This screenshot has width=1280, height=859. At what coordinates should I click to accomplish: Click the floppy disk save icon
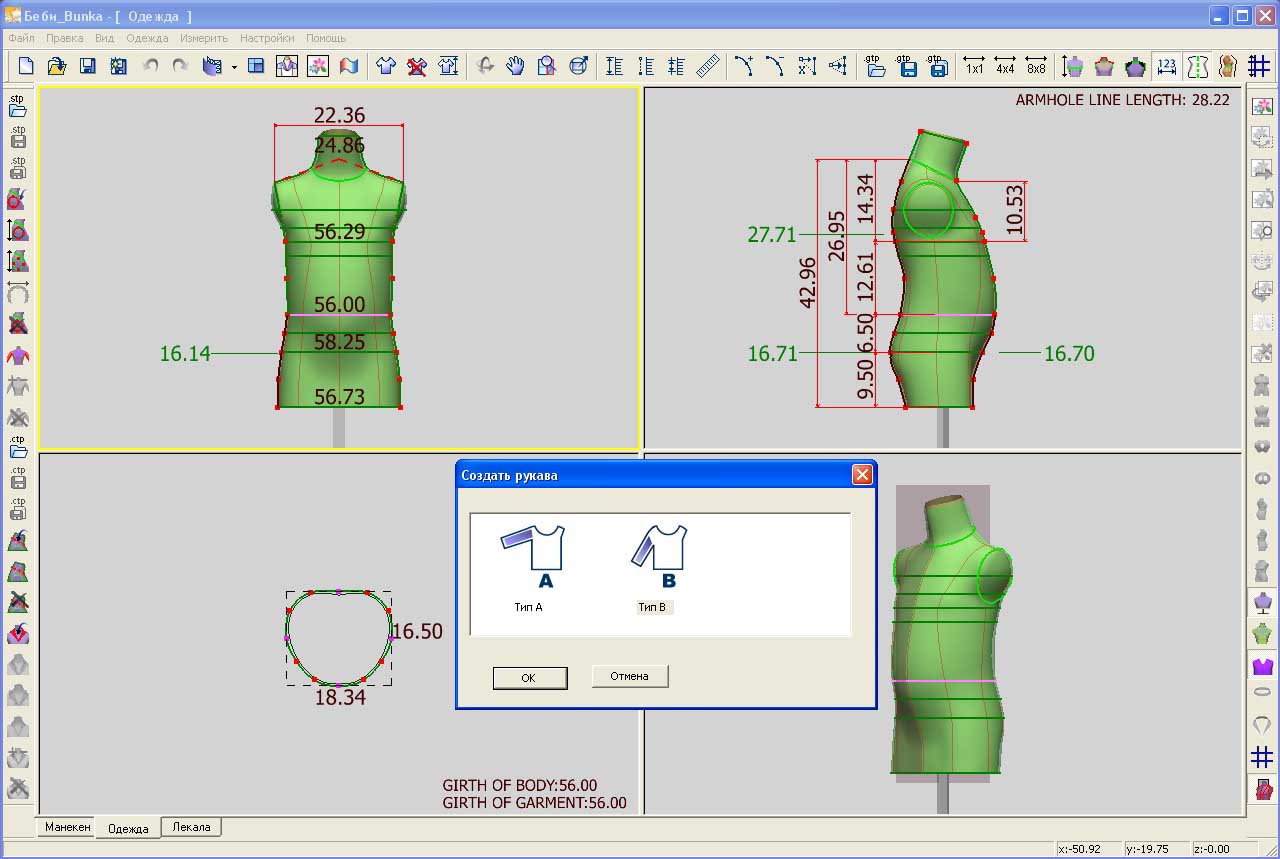point(87,66)
